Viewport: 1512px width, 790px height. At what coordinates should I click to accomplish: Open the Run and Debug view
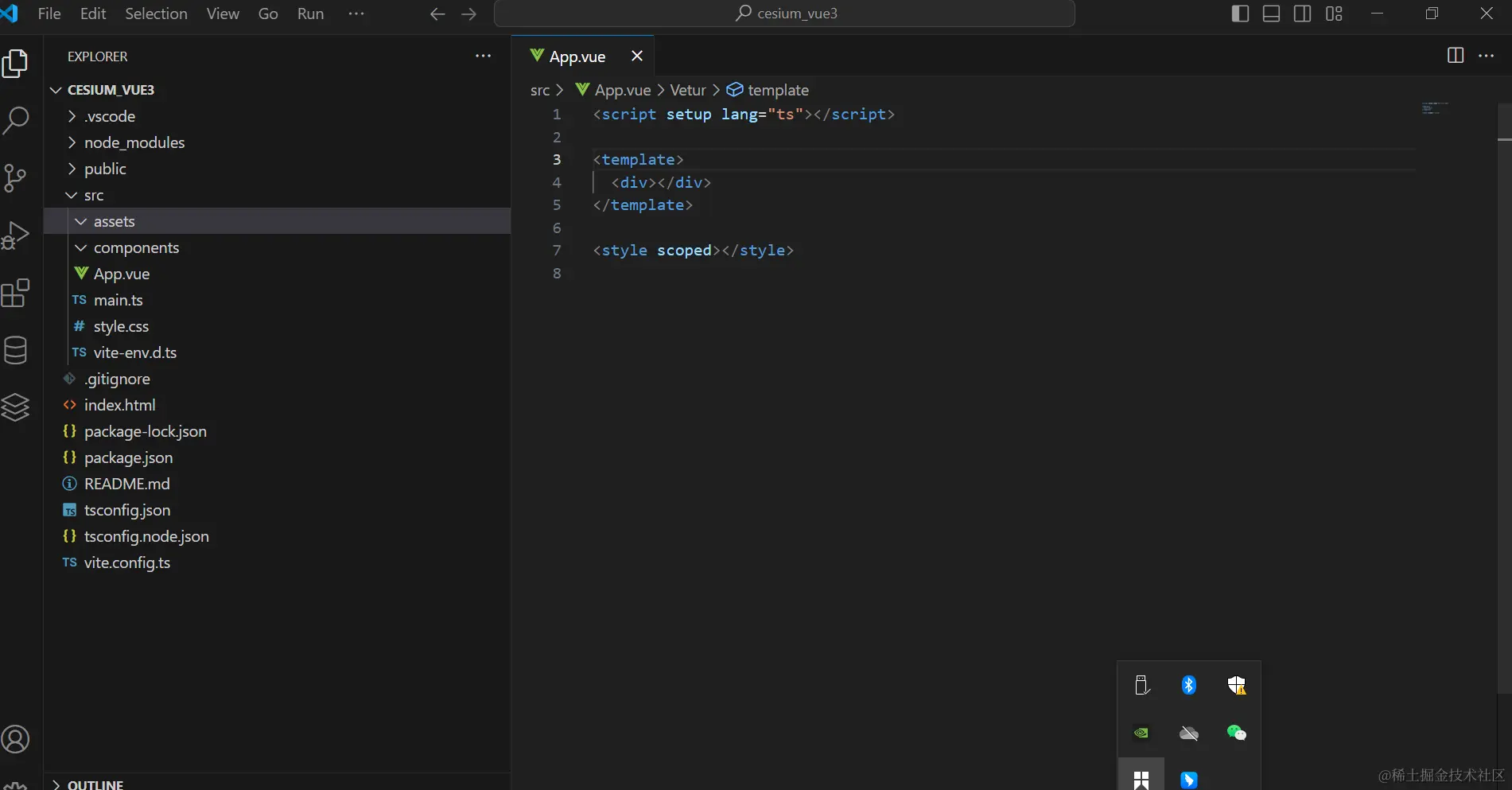(x=16, y=235)
